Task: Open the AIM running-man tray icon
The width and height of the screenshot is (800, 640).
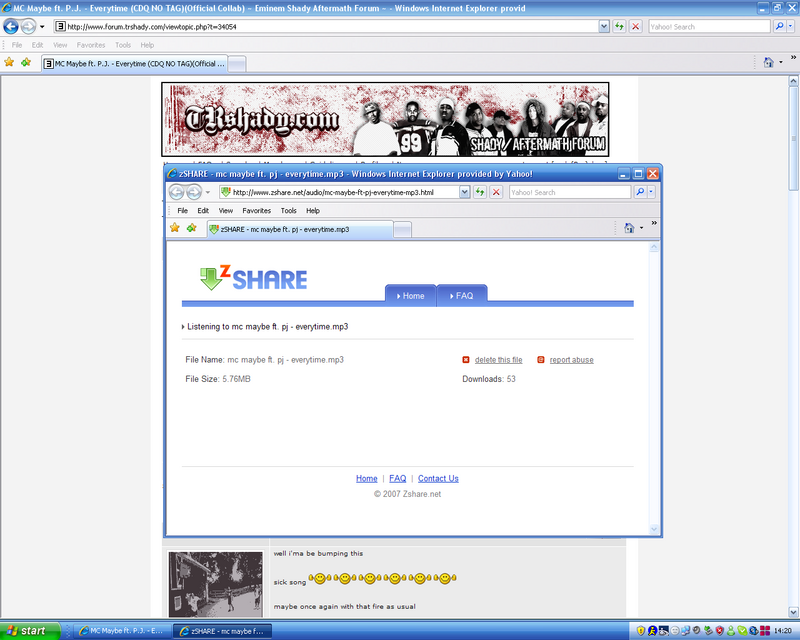Action: (652, 631)
